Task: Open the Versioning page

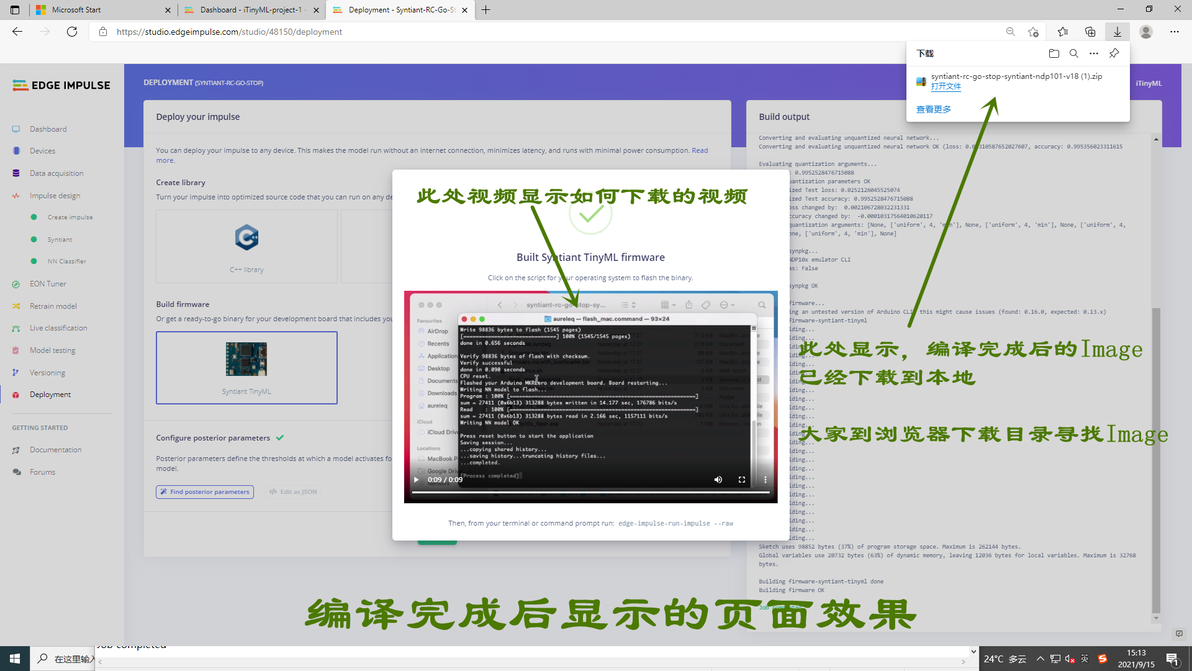Action: click(x=47, y=372)
